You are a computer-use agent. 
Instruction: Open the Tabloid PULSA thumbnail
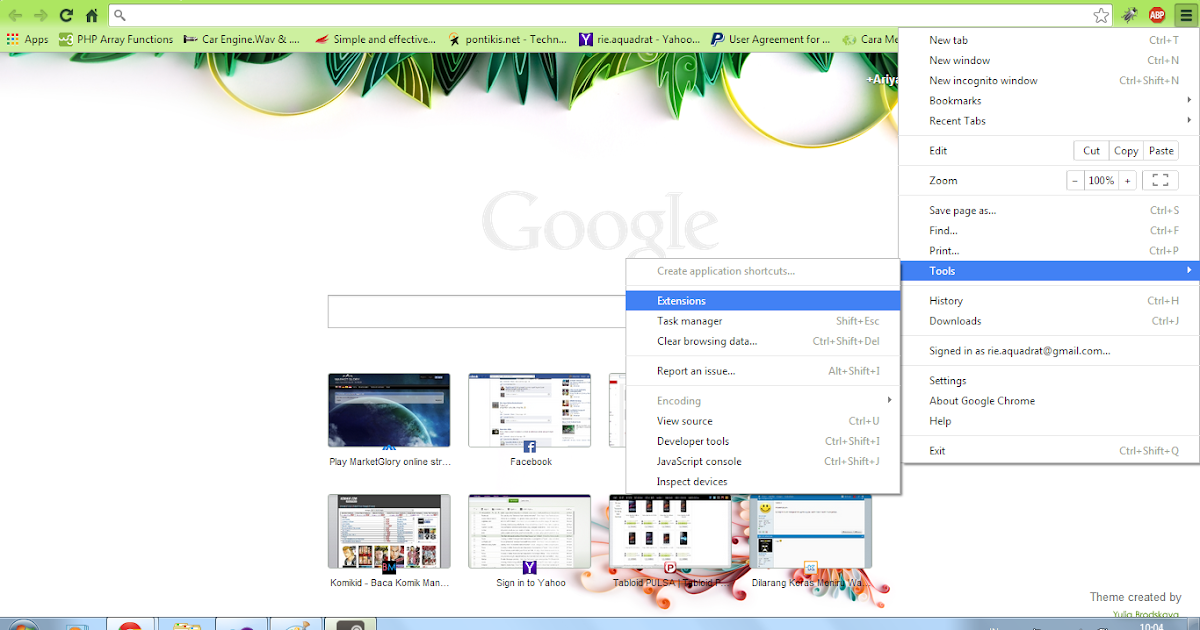pyautogui.click(x=670, y=531)
